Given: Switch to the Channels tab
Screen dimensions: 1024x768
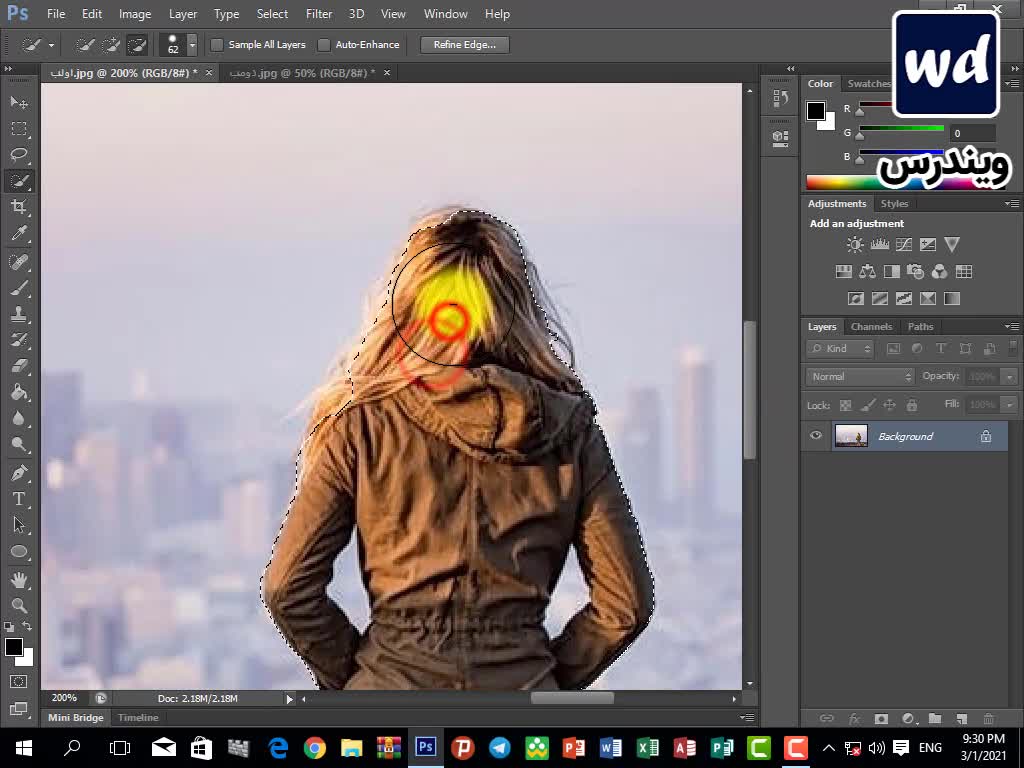Looking at the screenshot, I should (871, 327).
